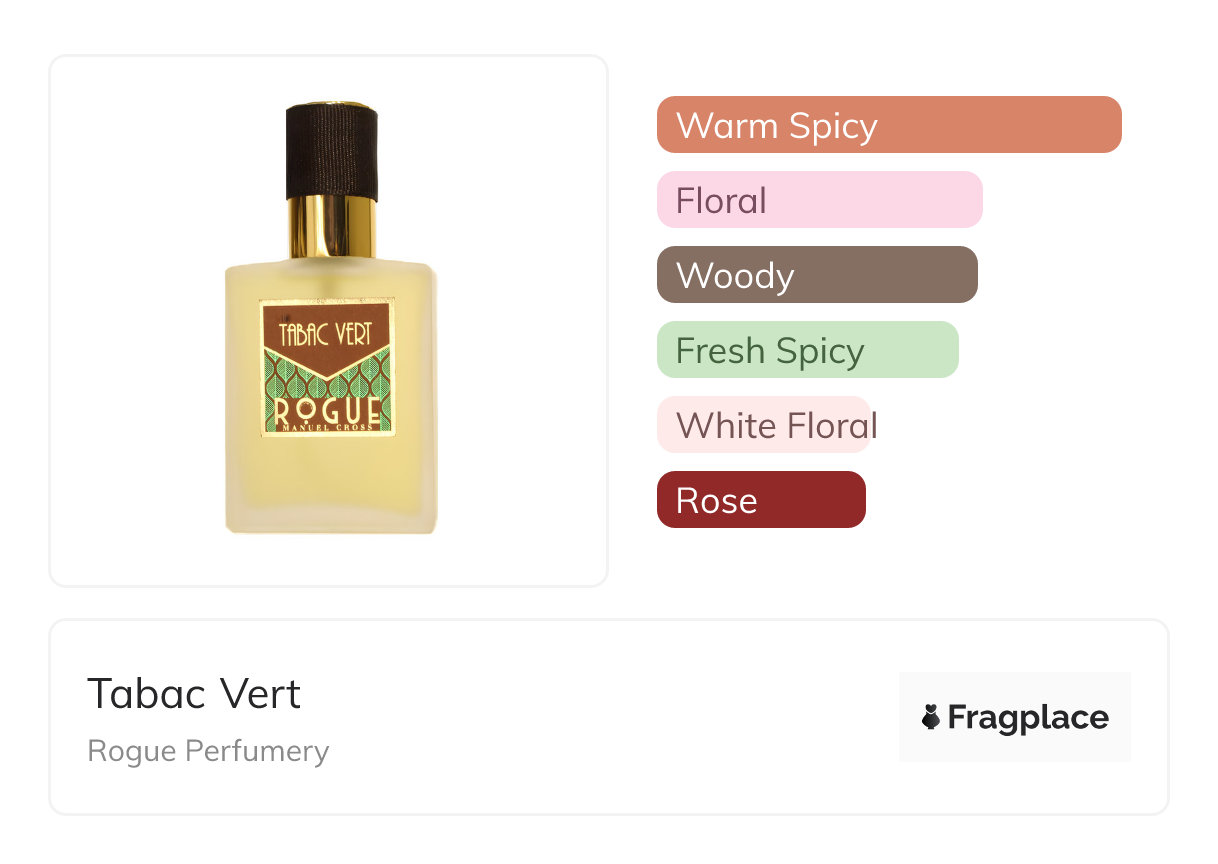Viewport: 1218px width, 864px height.
Task: Click the MANUEL CROSS text on label
Action: coord(327,428)
